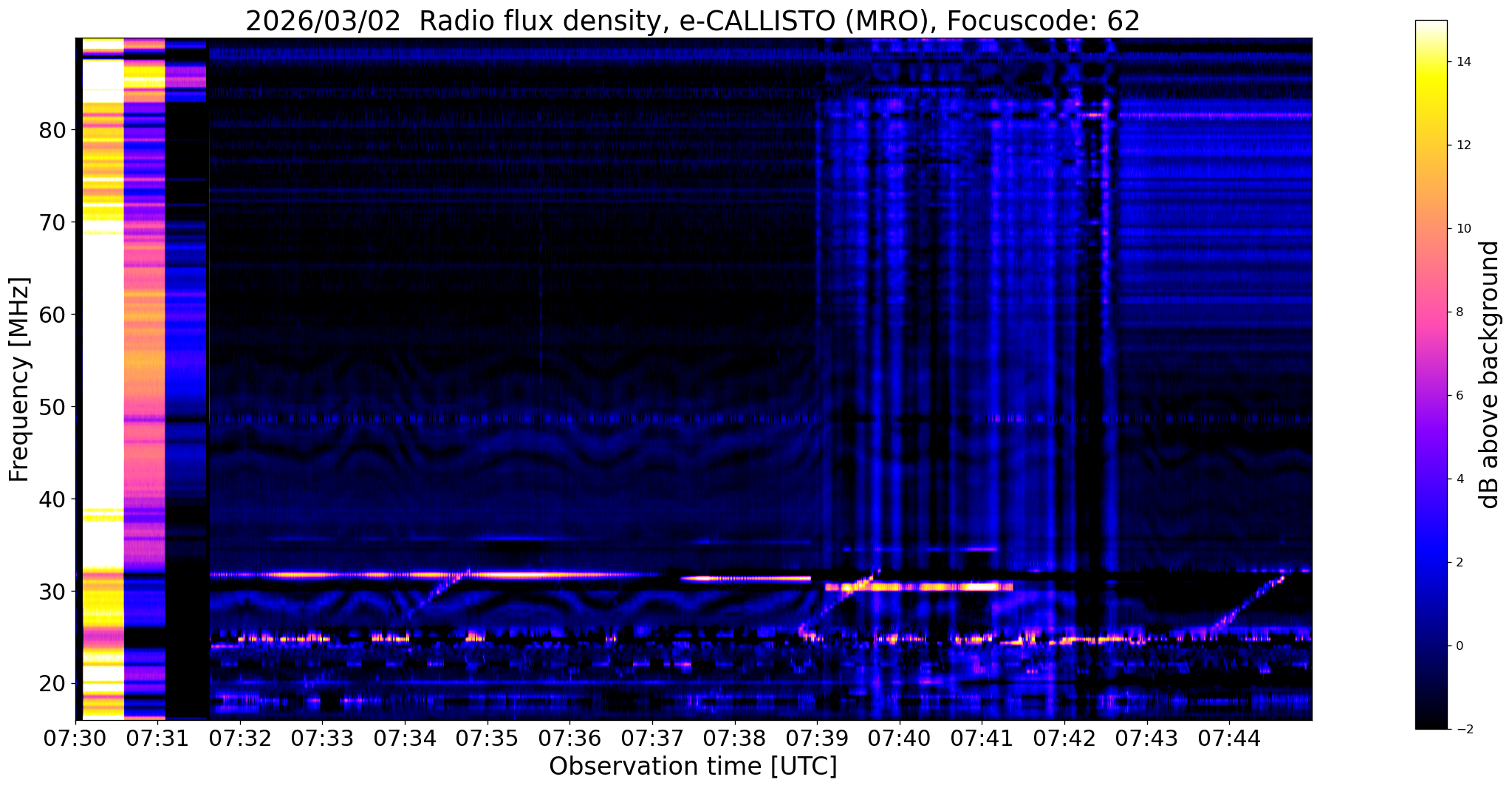Click the 30 MHz frequency tick label
The width and height of the screenshot is (1512, 788).
tap(52, 592)
